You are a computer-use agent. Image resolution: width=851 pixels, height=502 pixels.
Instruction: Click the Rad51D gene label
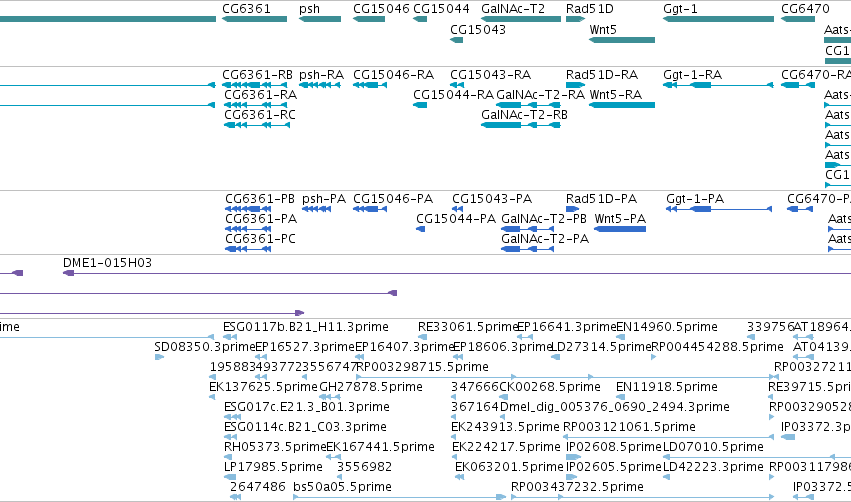pyautogui.click(x=589, y=9)
